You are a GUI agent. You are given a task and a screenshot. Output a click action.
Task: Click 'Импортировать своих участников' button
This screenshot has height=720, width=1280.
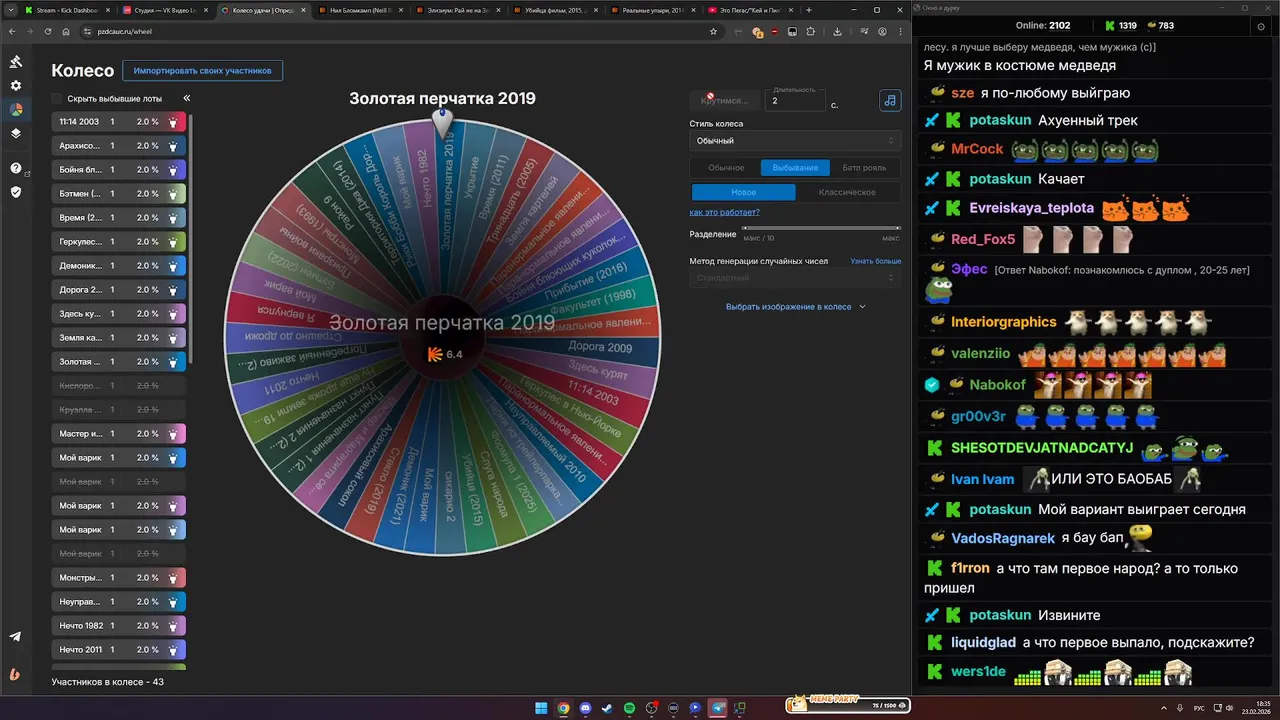point(203,71)
